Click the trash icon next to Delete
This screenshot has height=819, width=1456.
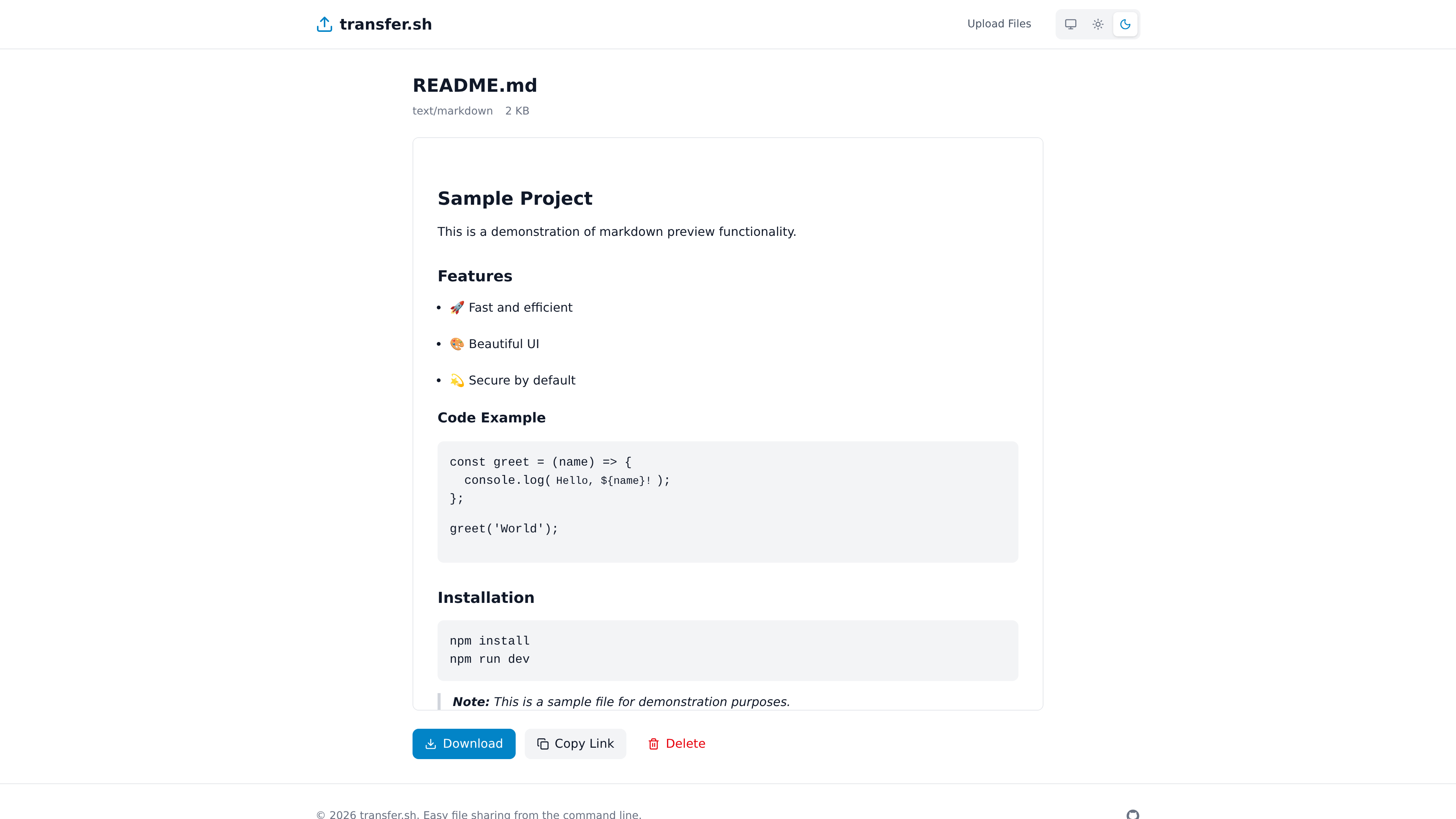(653, 744)
